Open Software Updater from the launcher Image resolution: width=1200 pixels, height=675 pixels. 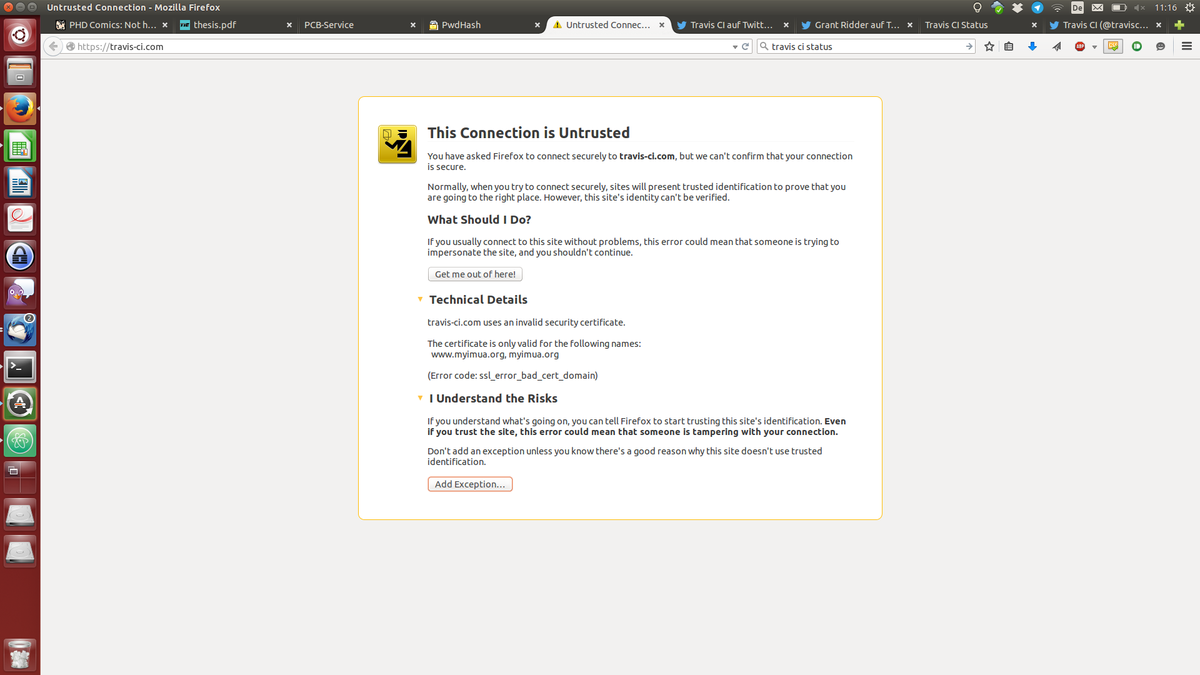tap(20, 404)
